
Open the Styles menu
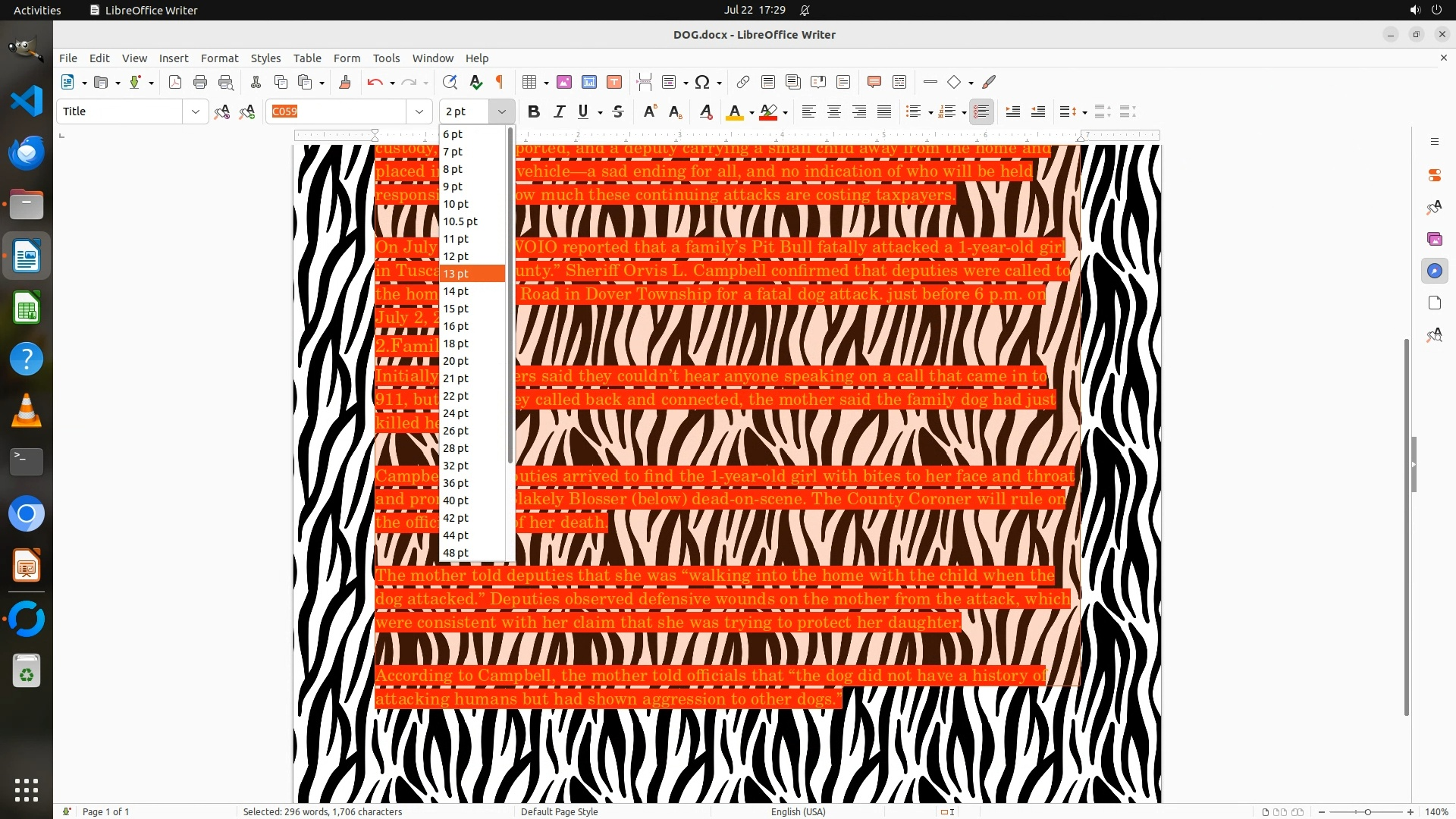265,58
